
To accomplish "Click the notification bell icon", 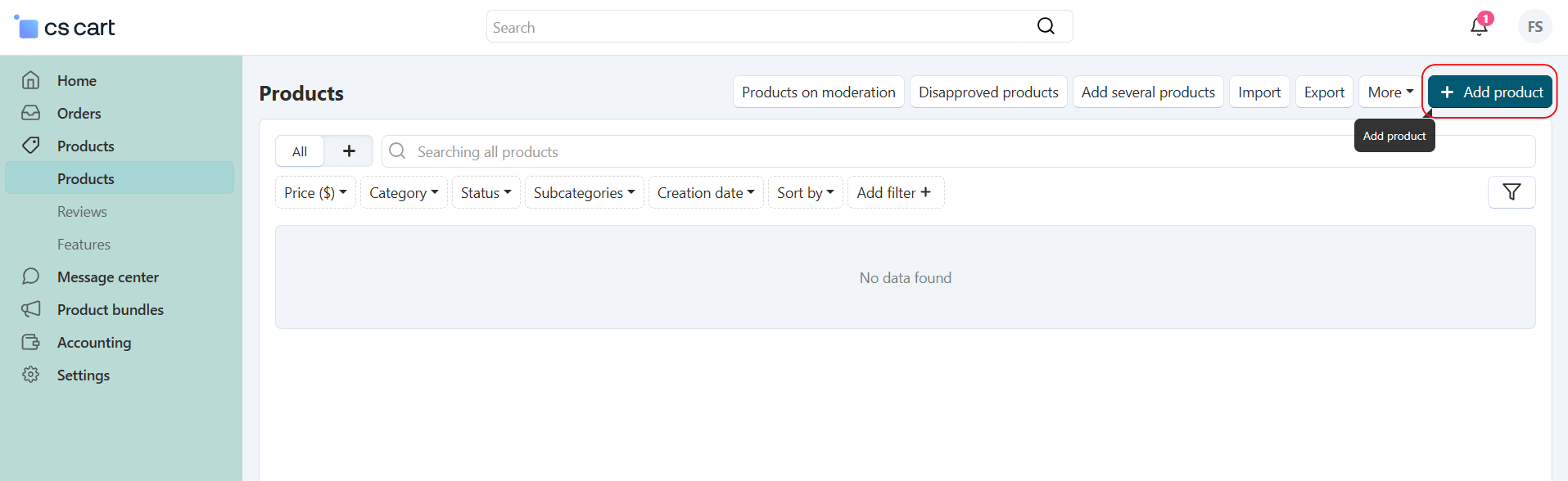I will click(1479, 27).
